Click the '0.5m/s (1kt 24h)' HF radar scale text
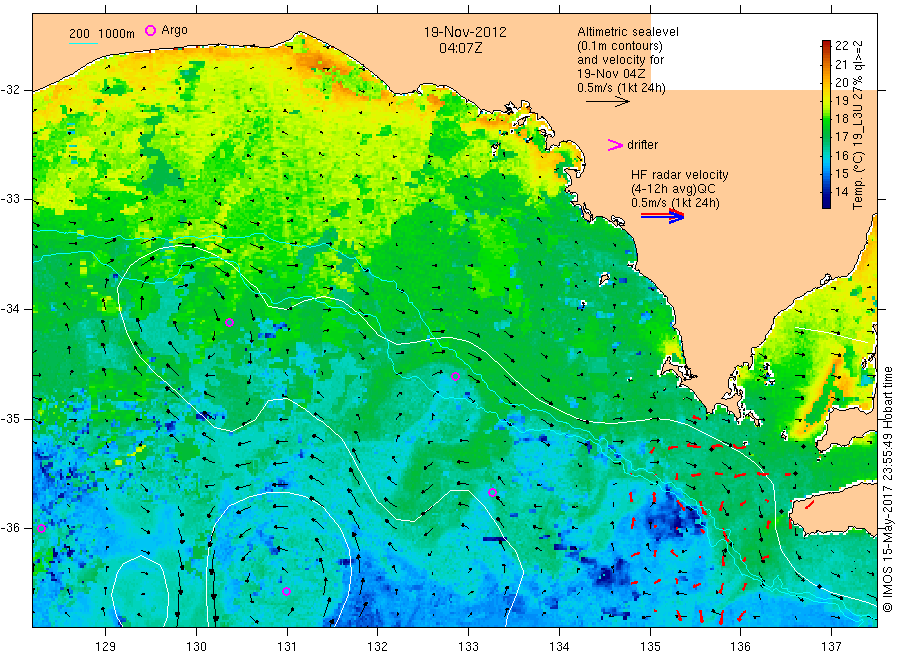The width and height of the screenshot is (900, 660). (675, 203)
